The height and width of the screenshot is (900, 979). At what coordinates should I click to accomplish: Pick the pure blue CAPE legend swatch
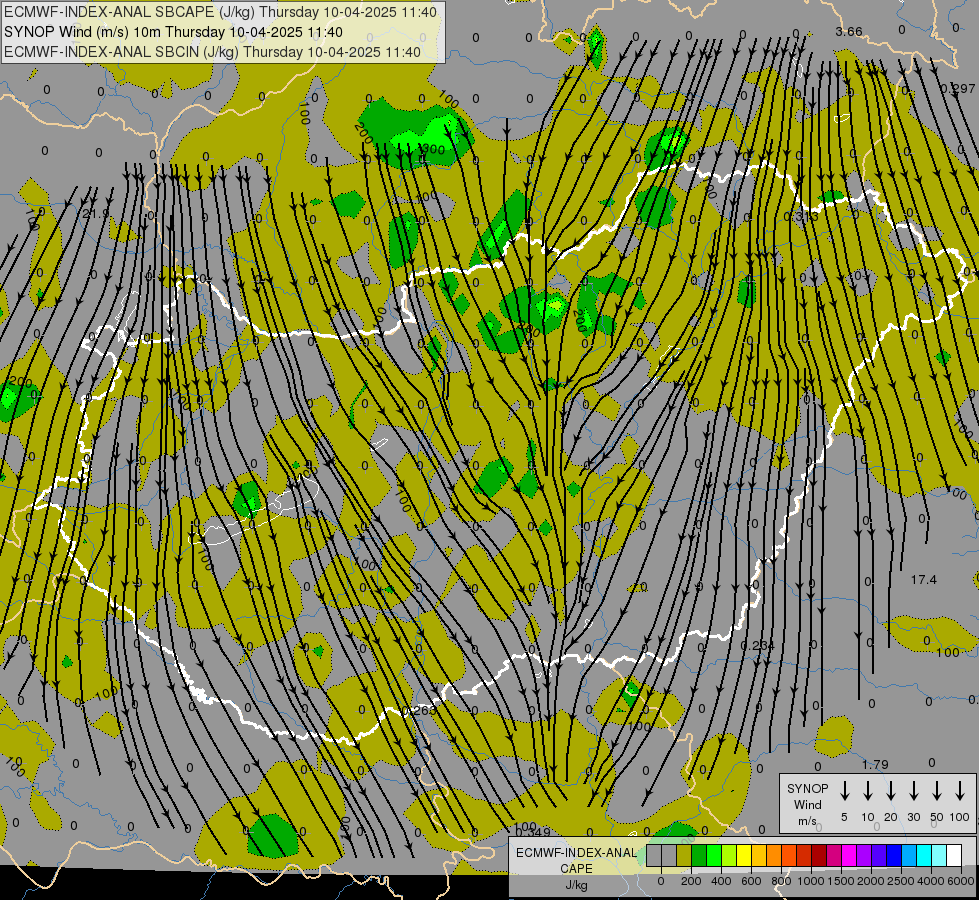(894, 855)
